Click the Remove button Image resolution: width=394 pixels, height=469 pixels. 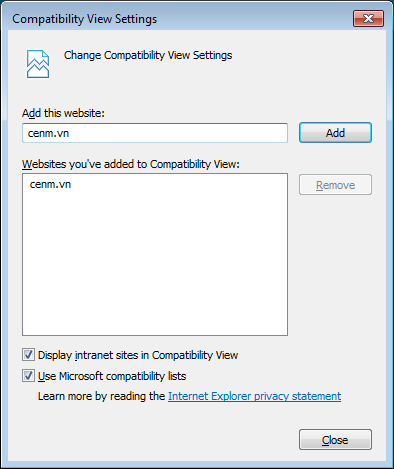[x=335, y=185]
